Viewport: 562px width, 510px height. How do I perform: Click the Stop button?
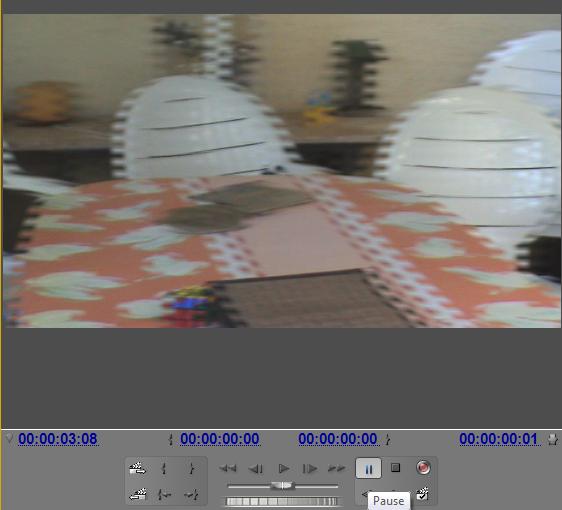(395, 468)
